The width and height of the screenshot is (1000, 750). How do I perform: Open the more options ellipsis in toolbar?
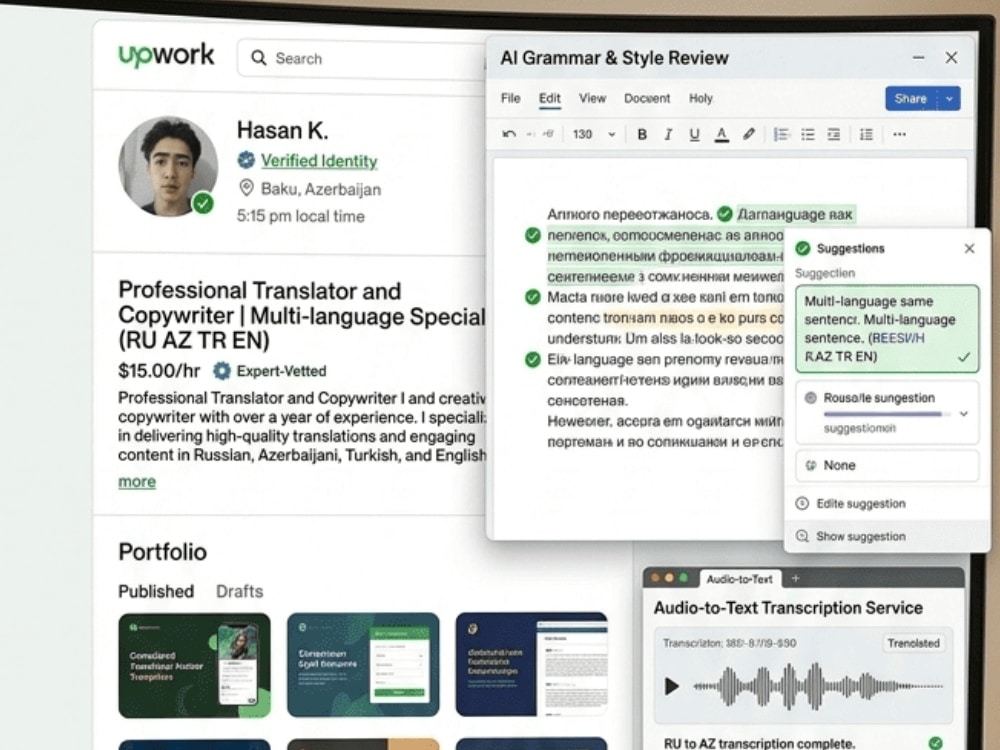[x=899, y=134]
